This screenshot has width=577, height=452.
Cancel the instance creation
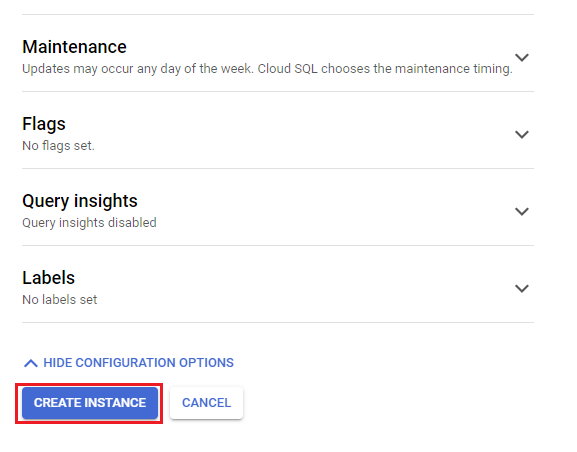206,403
